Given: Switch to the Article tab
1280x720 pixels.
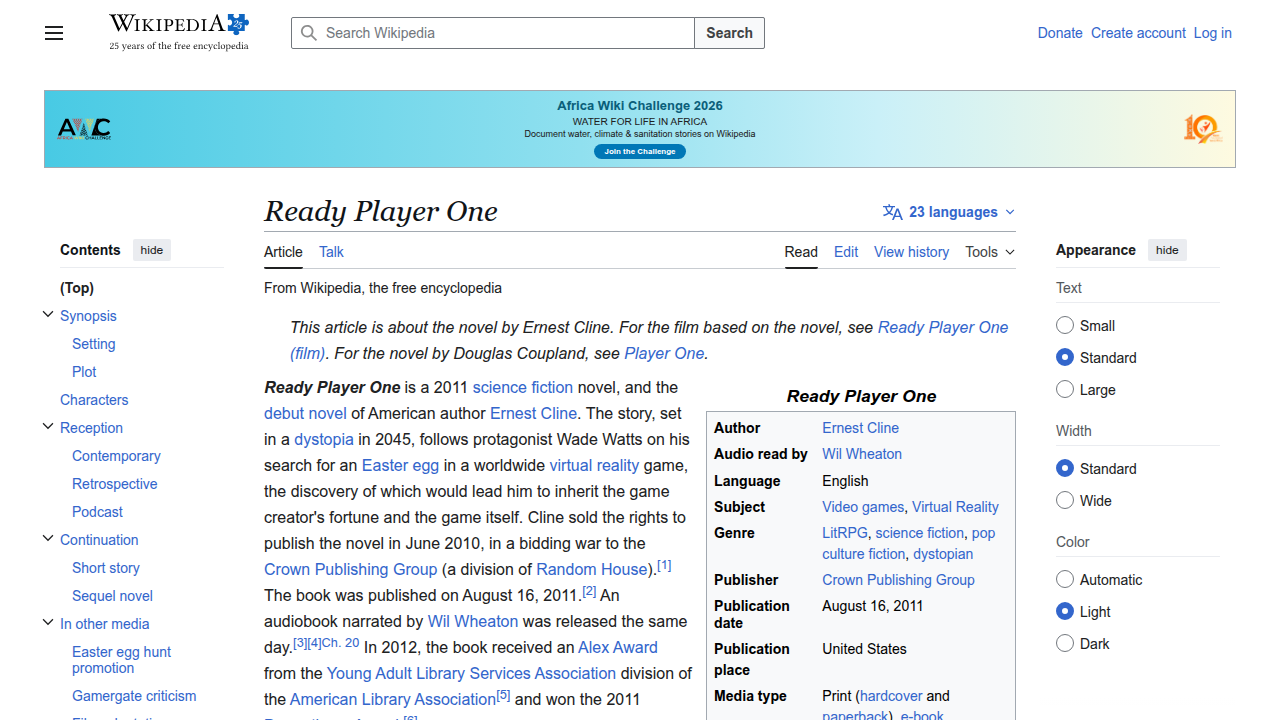Looking at the screenshot, I should (x=283, y=252).
